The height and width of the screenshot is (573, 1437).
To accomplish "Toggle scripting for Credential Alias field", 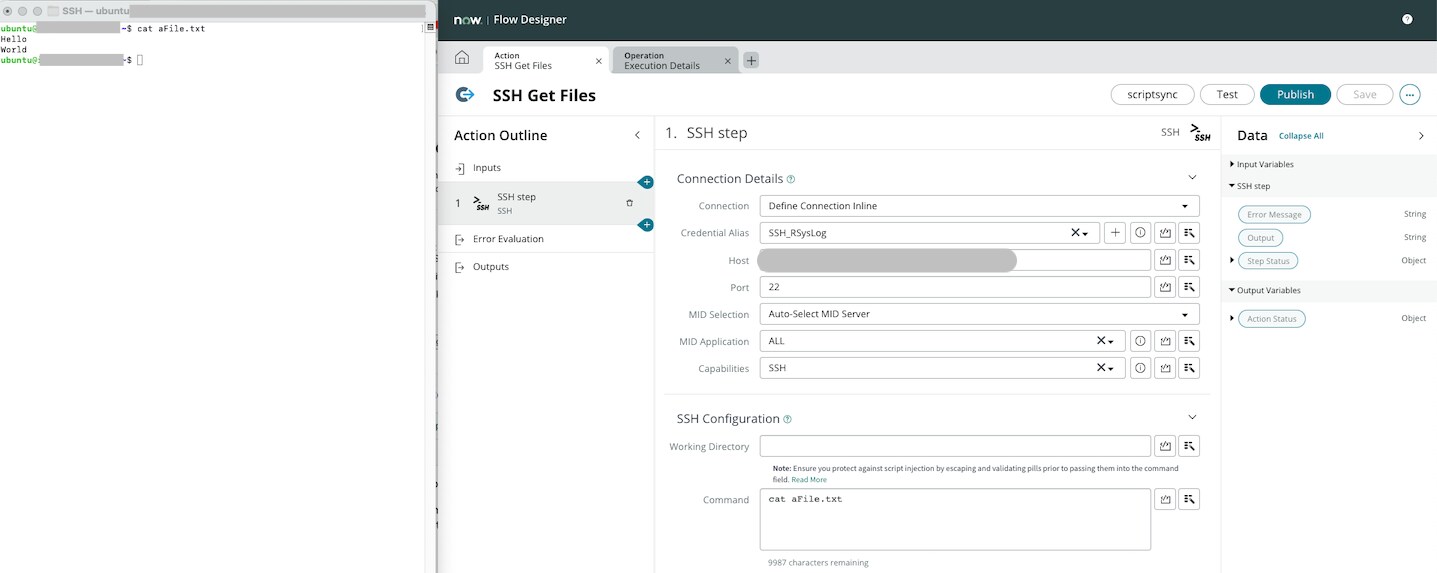I will [x=1164, y=233].
